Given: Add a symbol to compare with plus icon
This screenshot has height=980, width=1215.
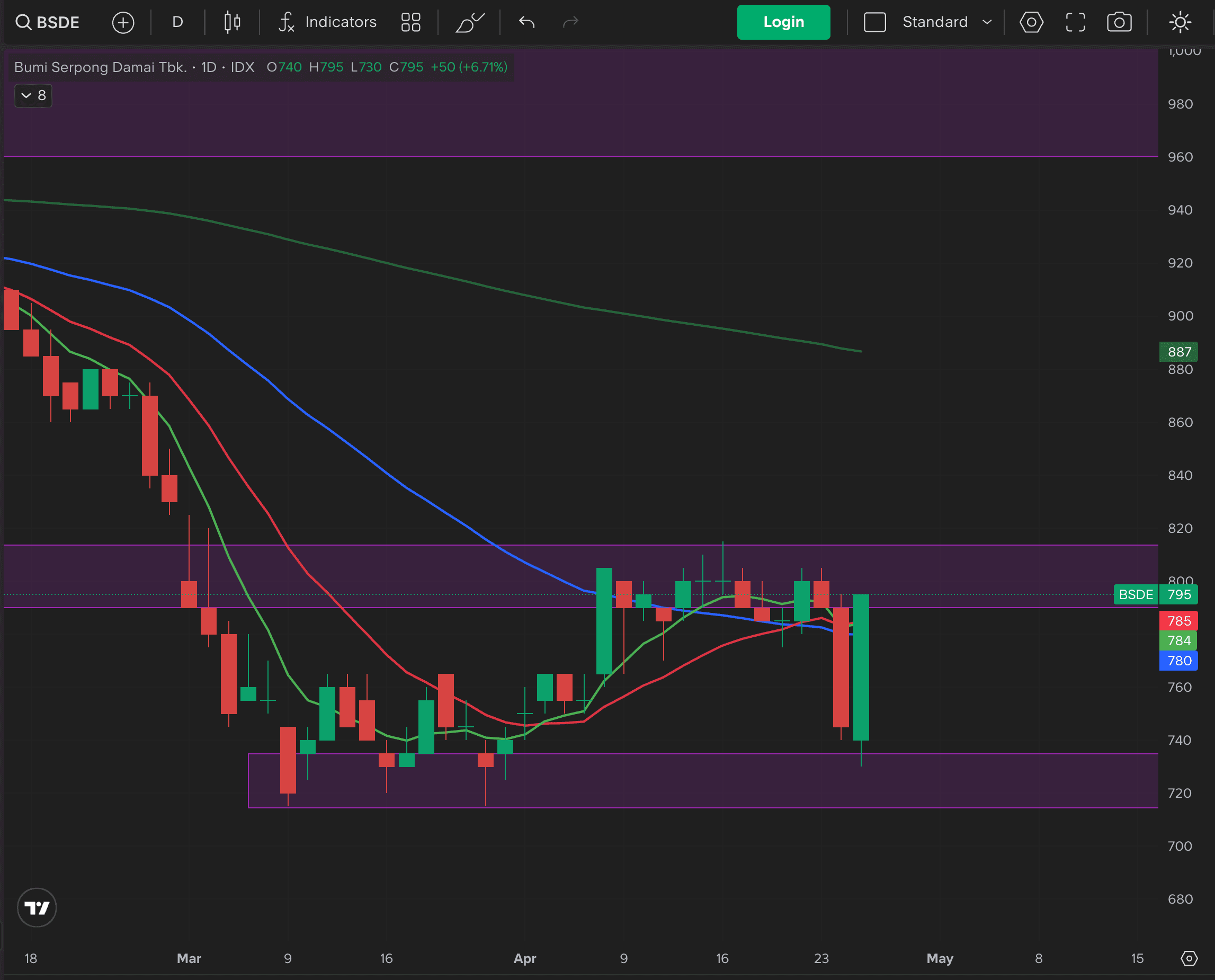Looking at the screenshot, I should 123,22.
